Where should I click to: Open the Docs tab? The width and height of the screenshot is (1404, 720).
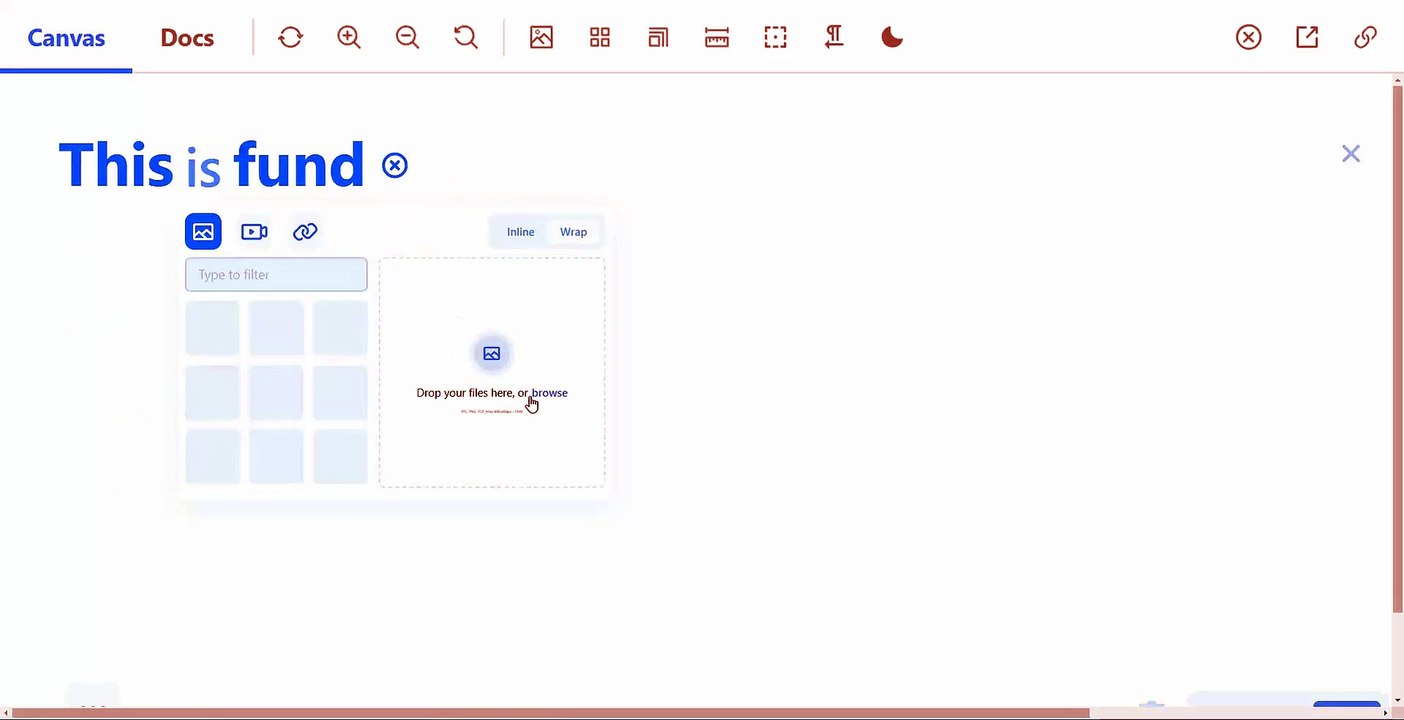[187, 38]
